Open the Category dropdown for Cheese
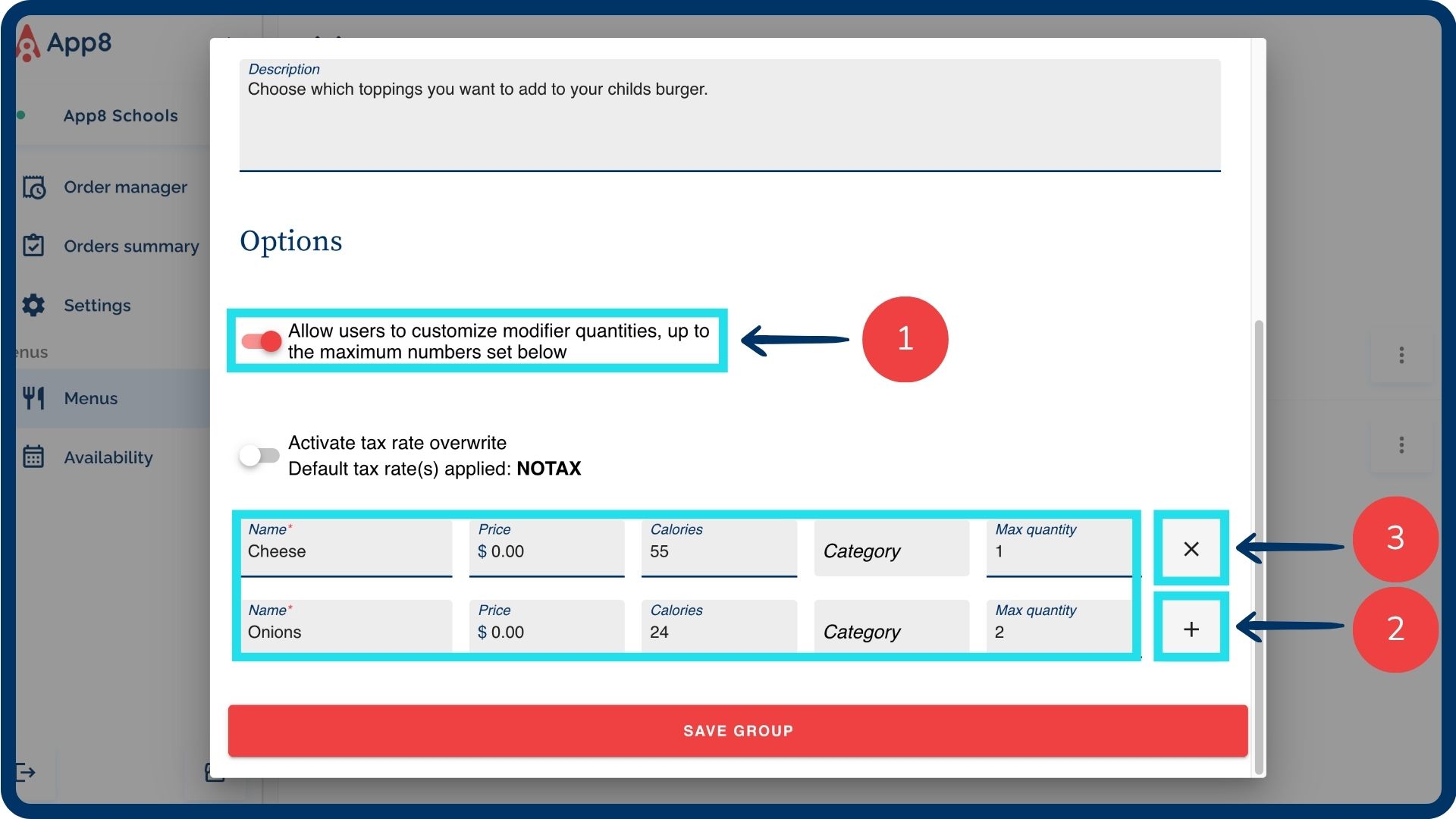The image size is (1456, 819). coord(891,551)
